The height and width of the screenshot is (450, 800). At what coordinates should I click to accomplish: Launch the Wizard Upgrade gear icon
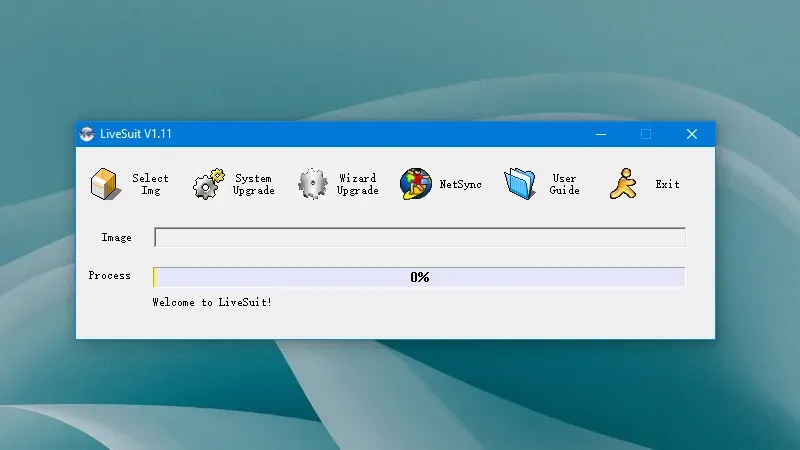[312, 184]
